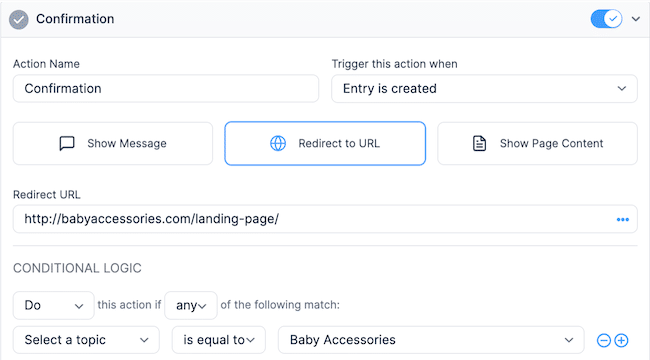Click the Redirect URL input field

325,219
